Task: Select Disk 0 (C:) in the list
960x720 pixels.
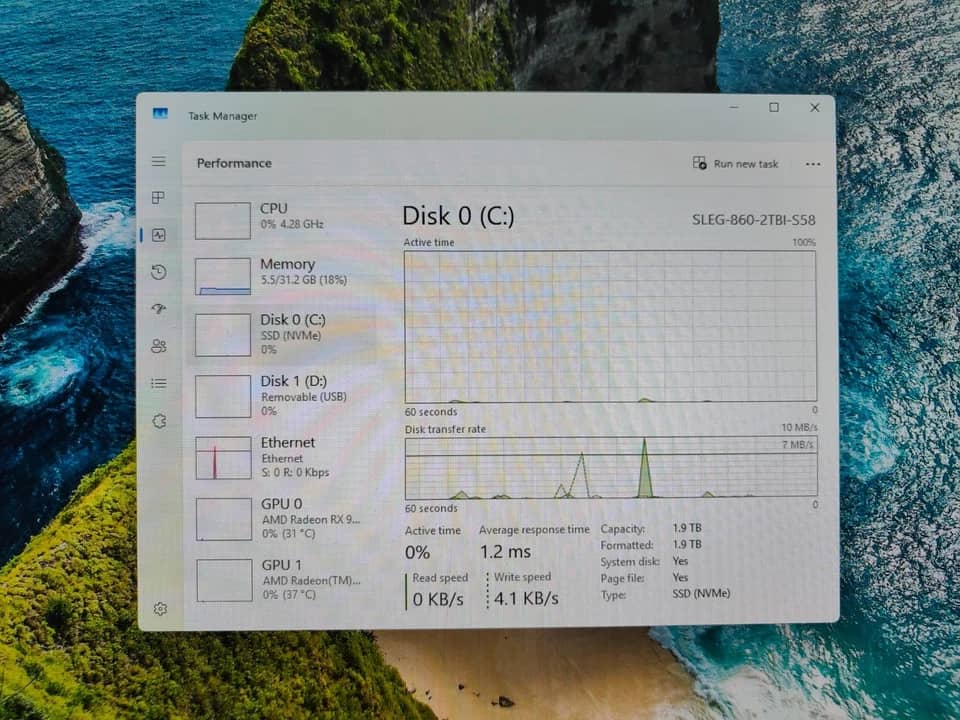Action: pos(283,334)
